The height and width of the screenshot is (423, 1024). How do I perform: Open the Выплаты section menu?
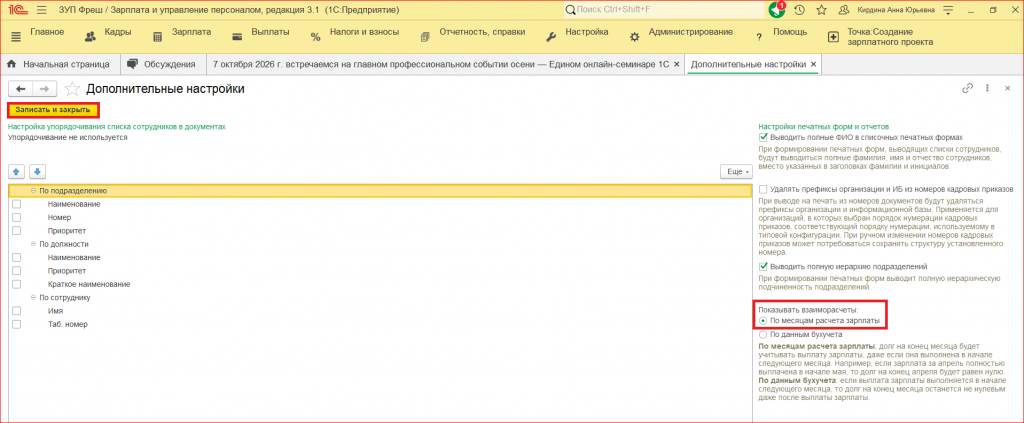pos(268,32)
